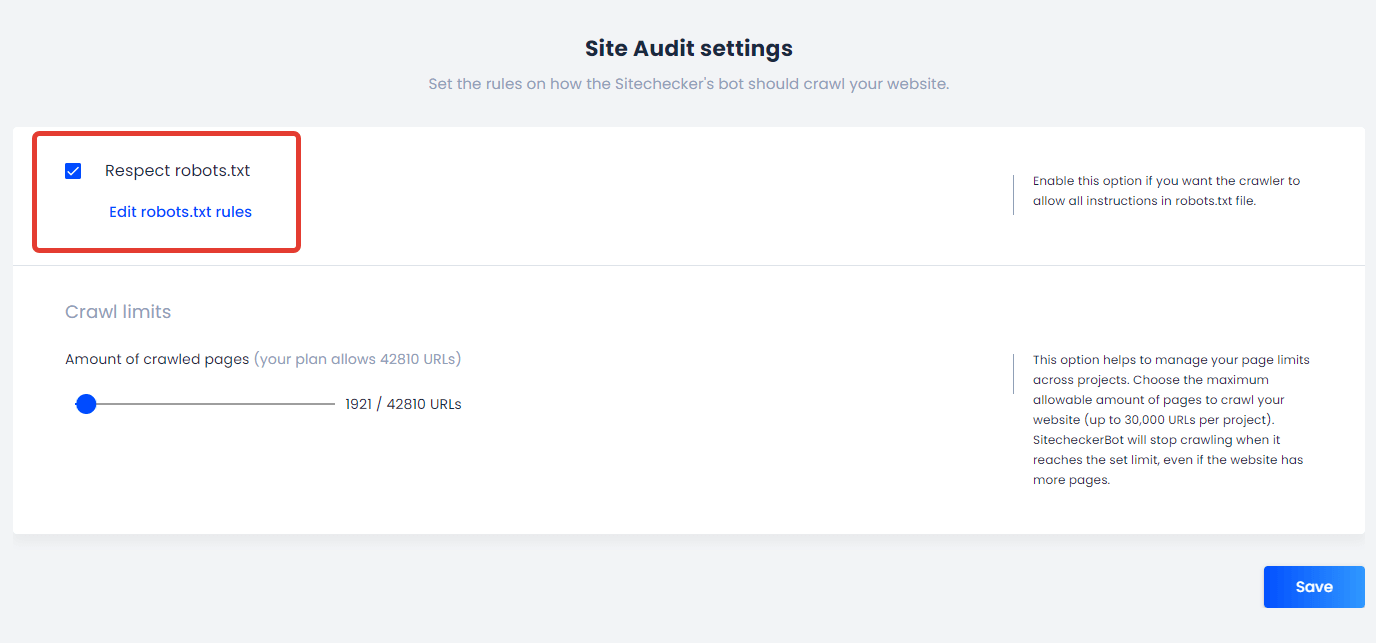This screenshot has height=643, width=1376.
Task: Click the 1921 / 42810 URLs value
Action: point(403,405)
